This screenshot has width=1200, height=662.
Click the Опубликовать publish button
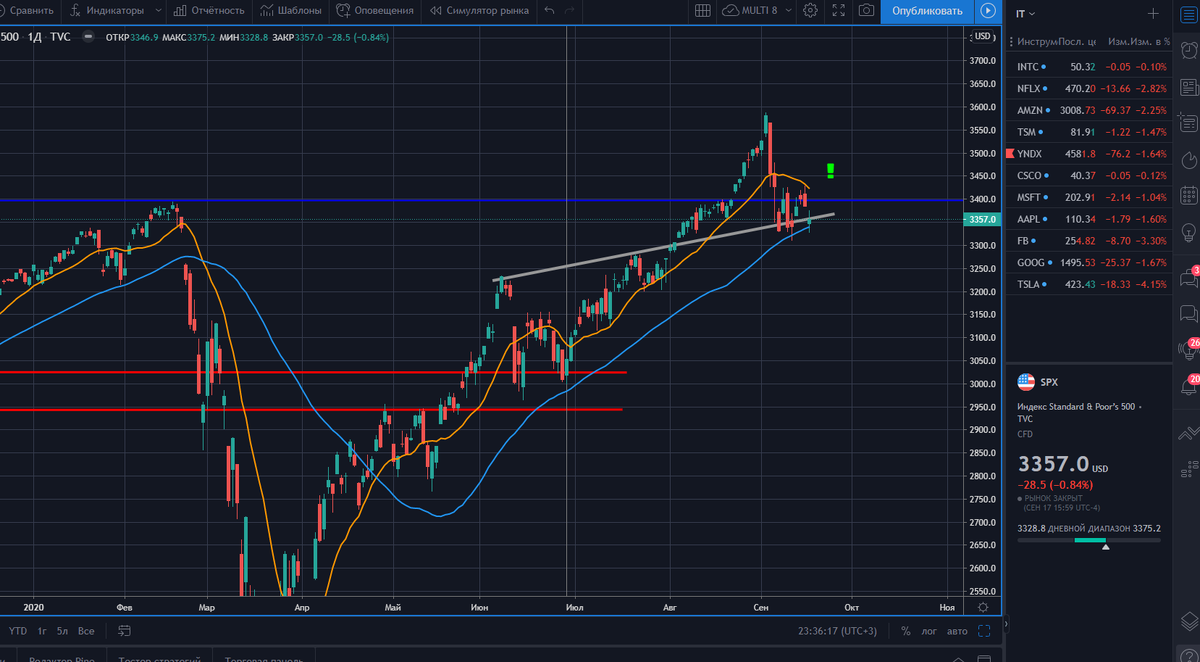(x=927, y=11)
